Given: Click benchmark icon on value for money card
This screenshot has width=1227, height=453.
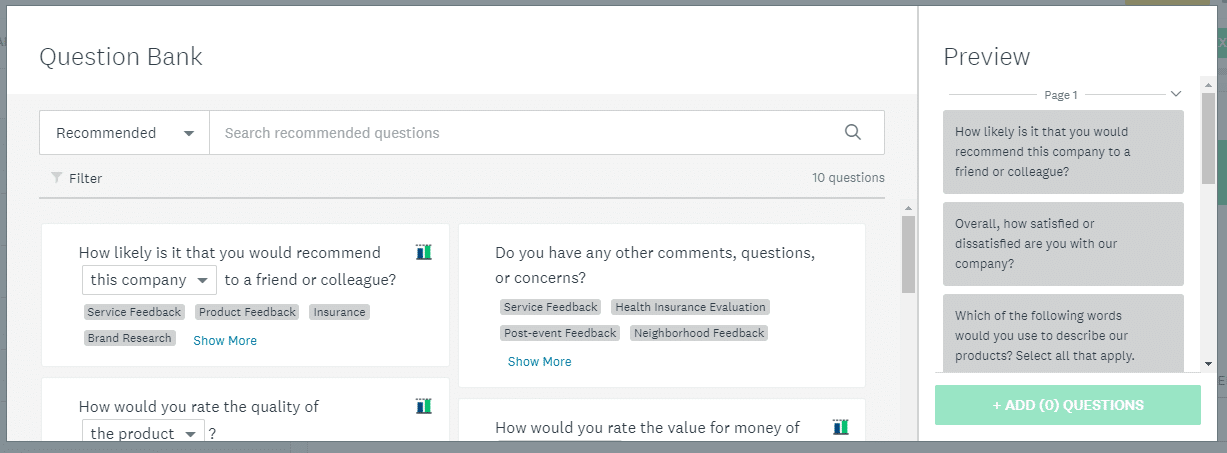Looking at the screenshot, I should tap(841, 427).
